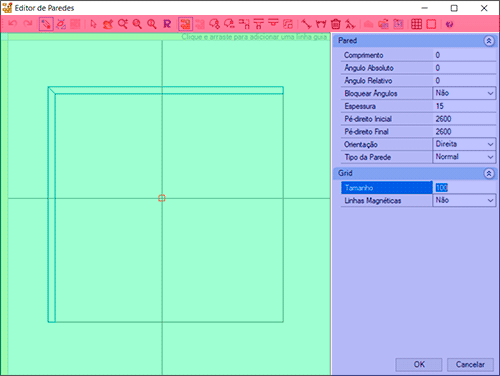Activate the wall drawing pencil tool
The image size is (500, 376).
pos(46,24)
